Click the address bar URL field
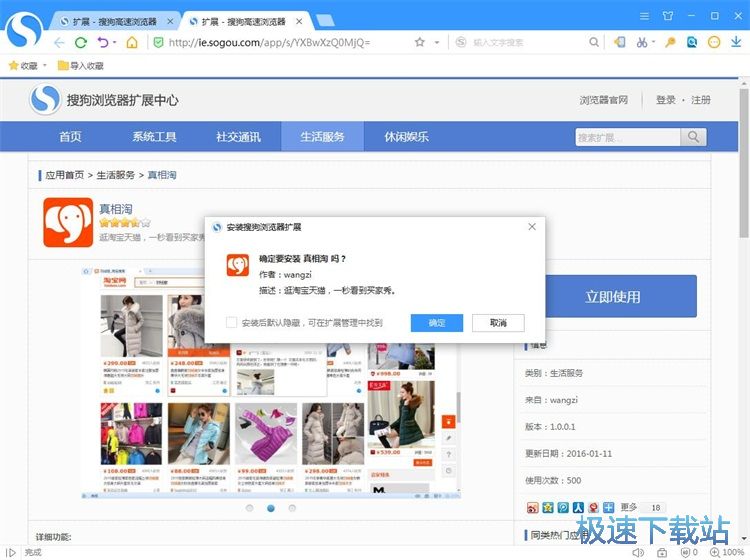The image size is (750, 560). [287, 43]
